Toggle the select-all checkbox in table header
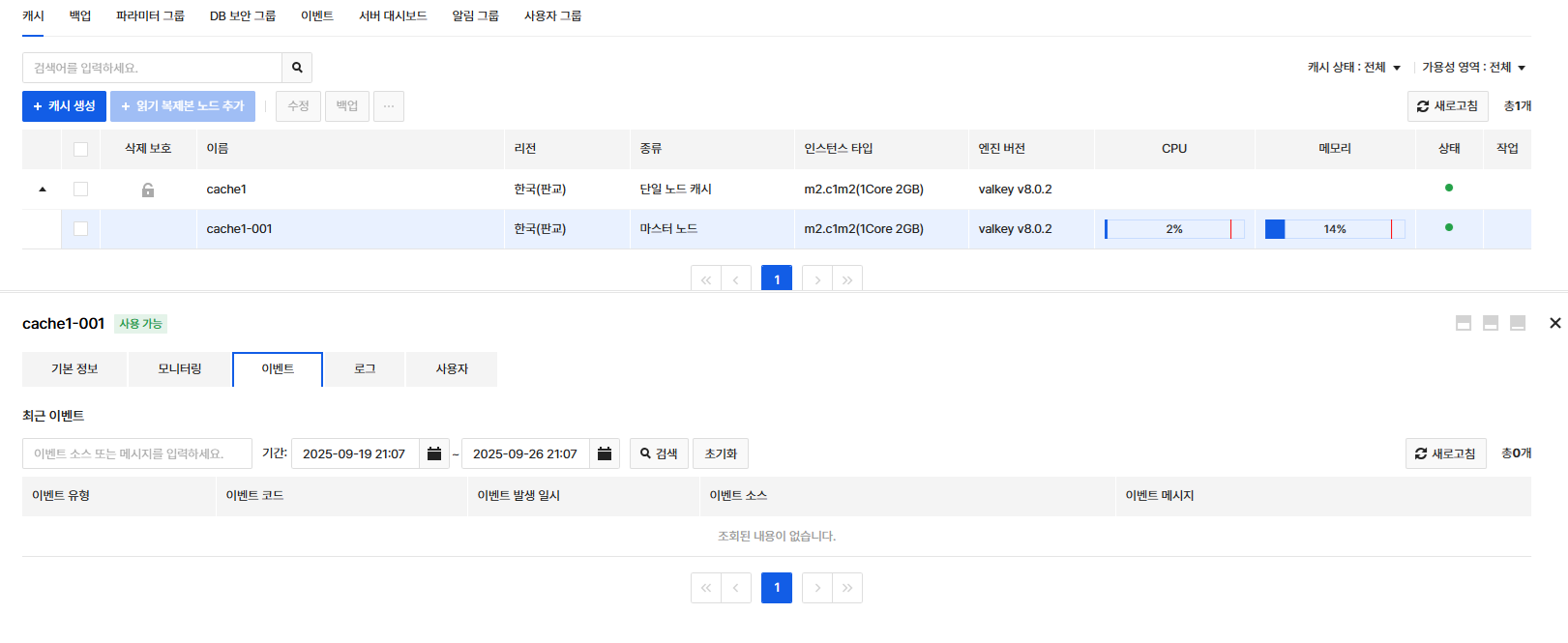 pyautogui.click(x=80, y=149)
